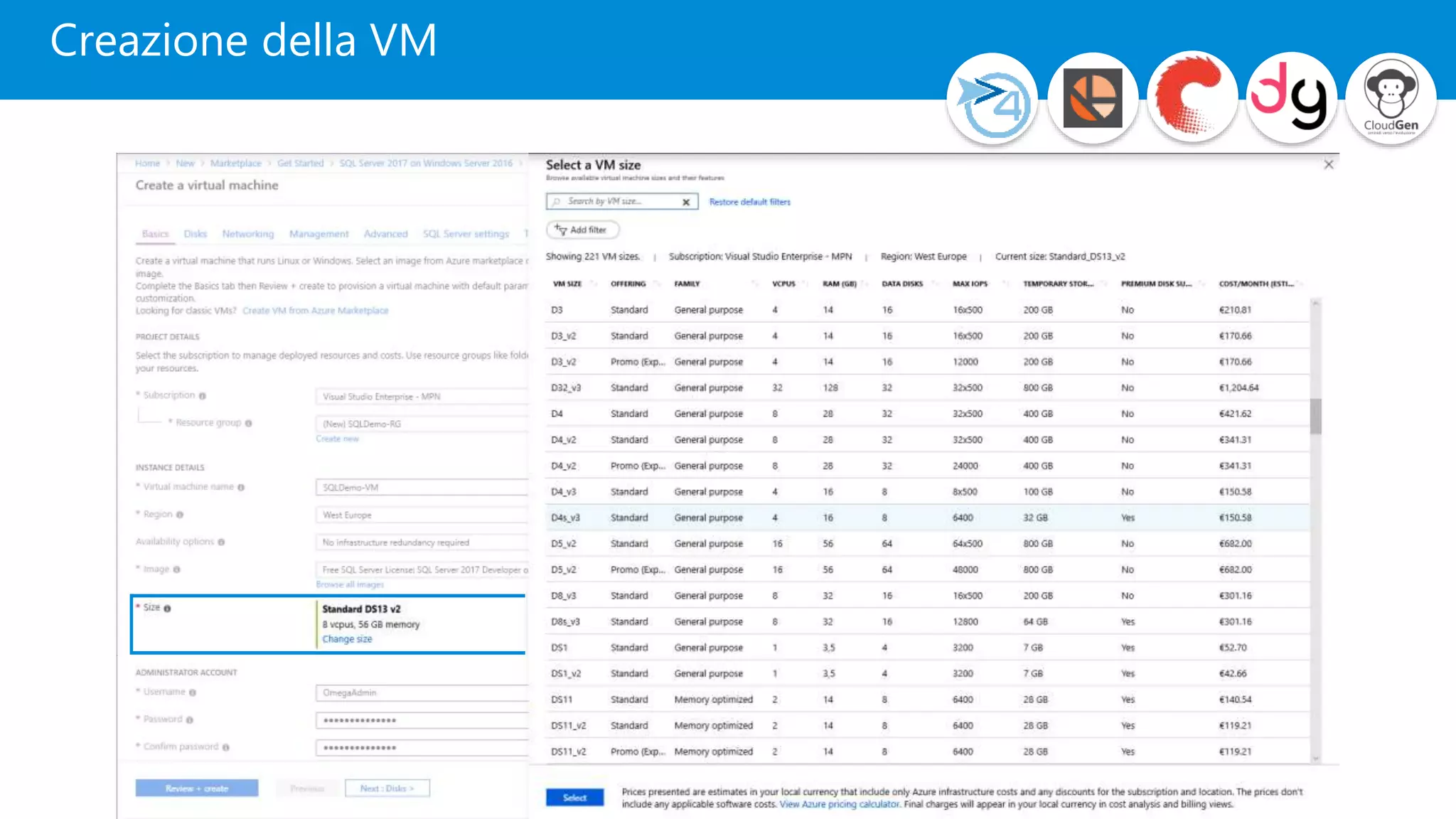Click the red wave logo circle
Viewport: 1456px width, 819px height.
coord(1192,99)
